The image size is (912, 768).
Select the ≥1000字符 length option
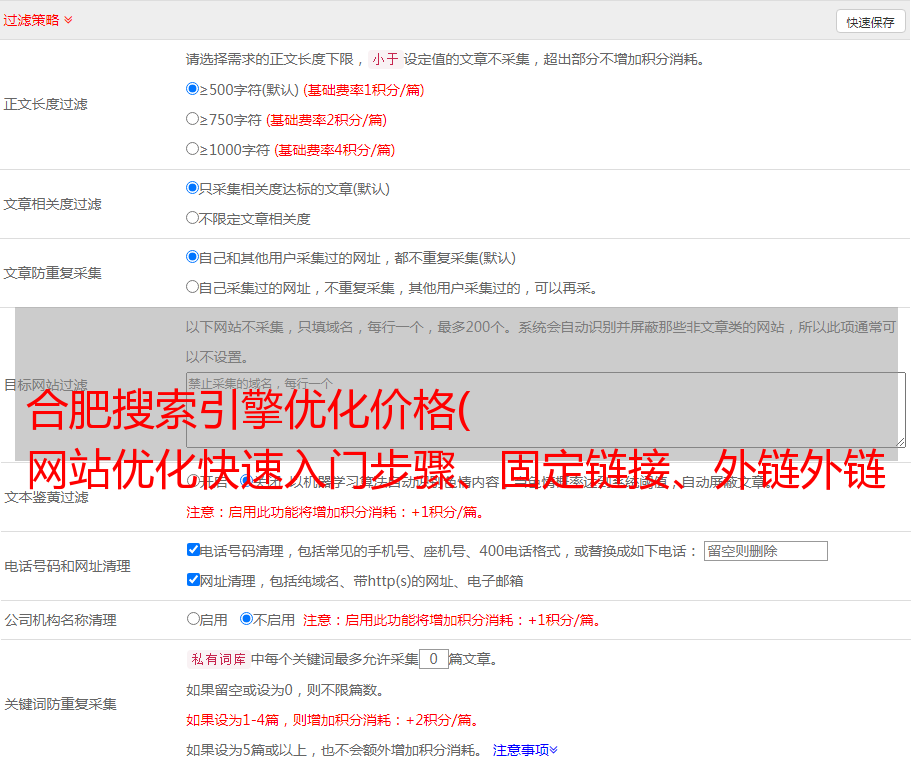pos(193,149)
